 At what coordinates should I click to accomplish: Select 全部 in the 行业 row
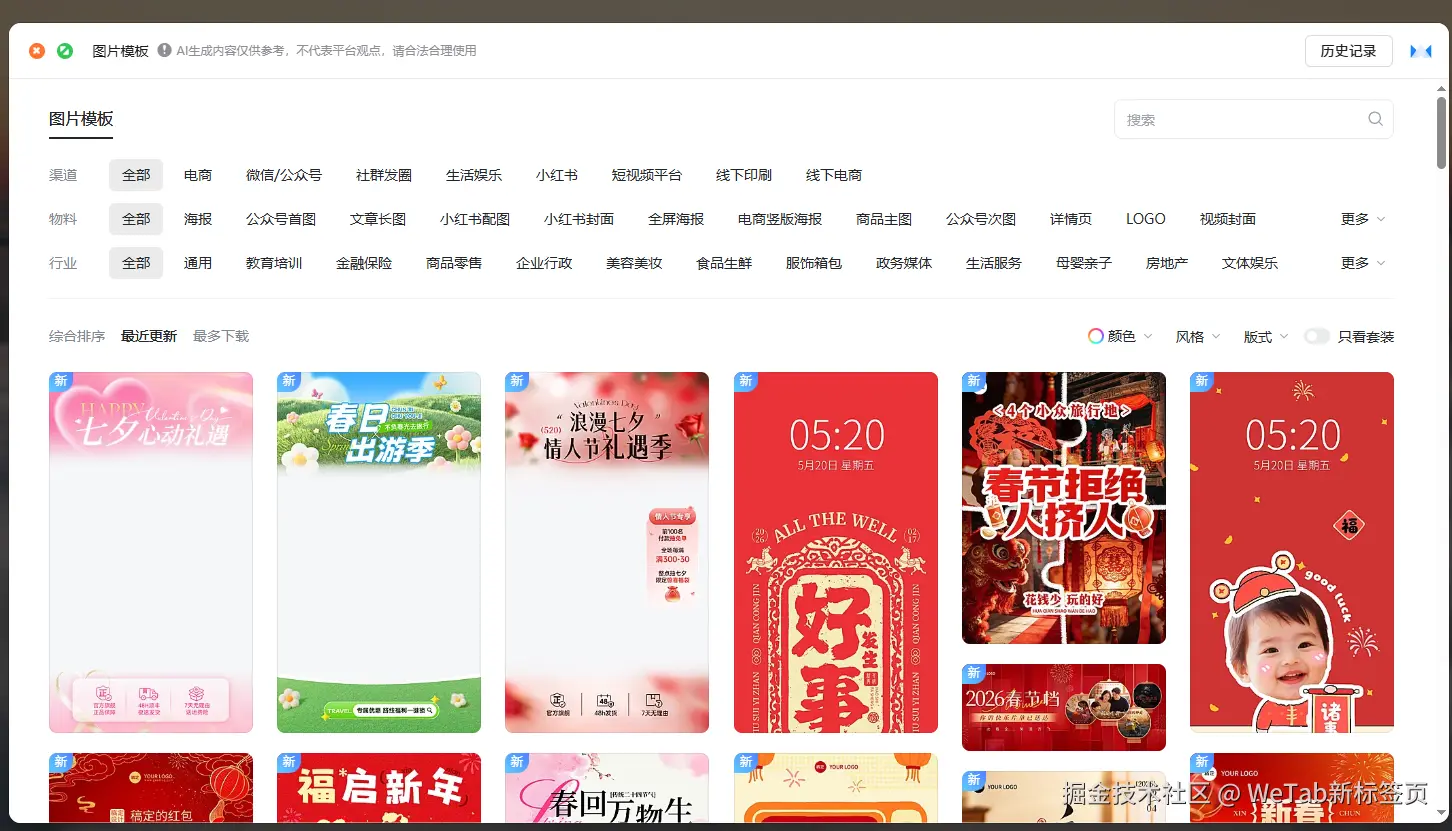(136, 263)
